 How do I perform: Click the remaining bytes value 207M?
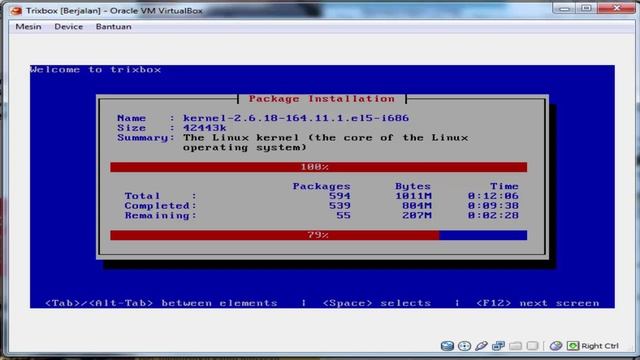pyautogui.click(x=417, y=216)
